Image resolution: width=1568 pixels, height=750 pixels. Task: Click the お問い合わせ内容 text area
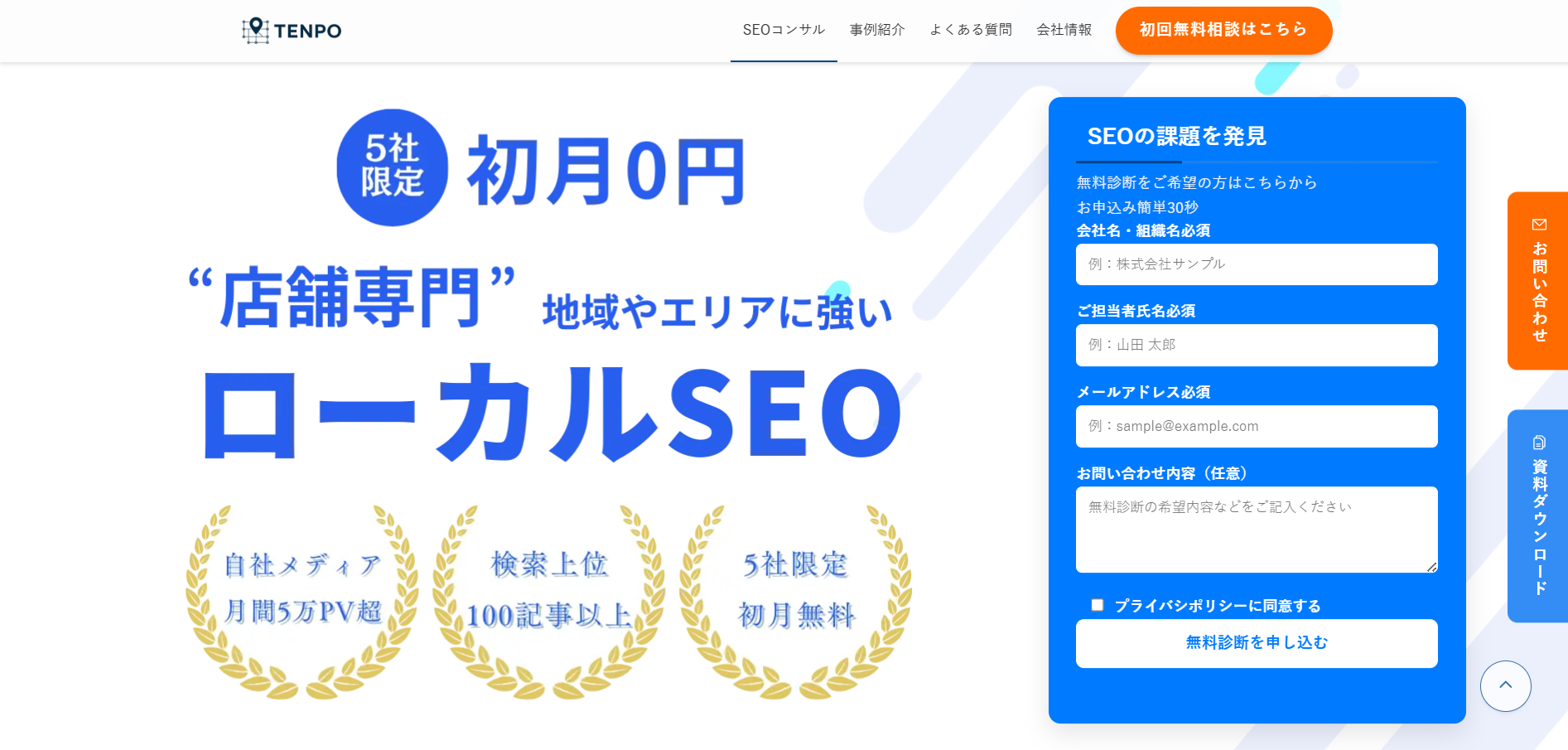tap(1256, 530)
